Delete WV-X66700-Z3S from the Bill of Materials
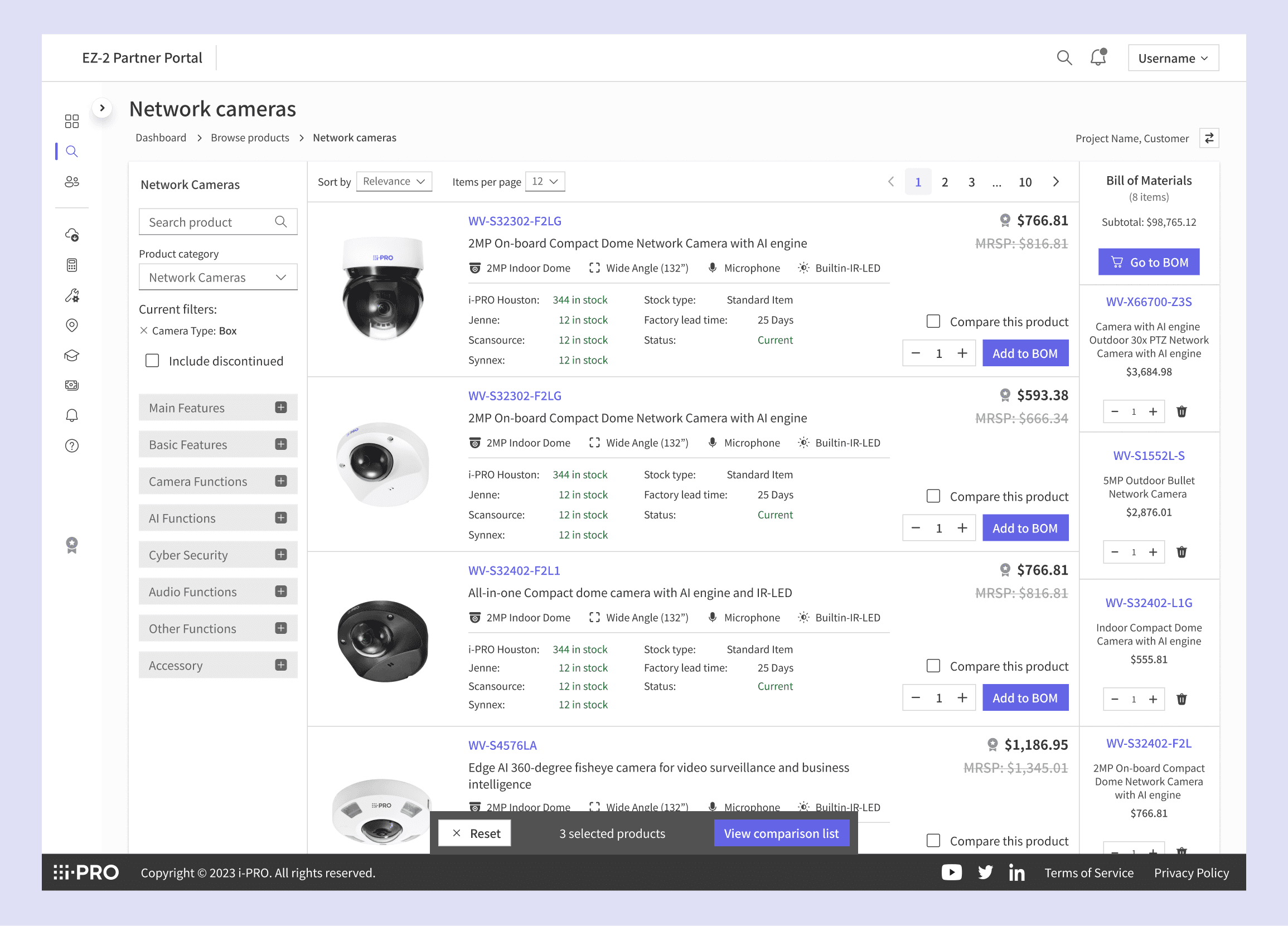Viewport: 1288px width, 926px height. [1182, 411]
